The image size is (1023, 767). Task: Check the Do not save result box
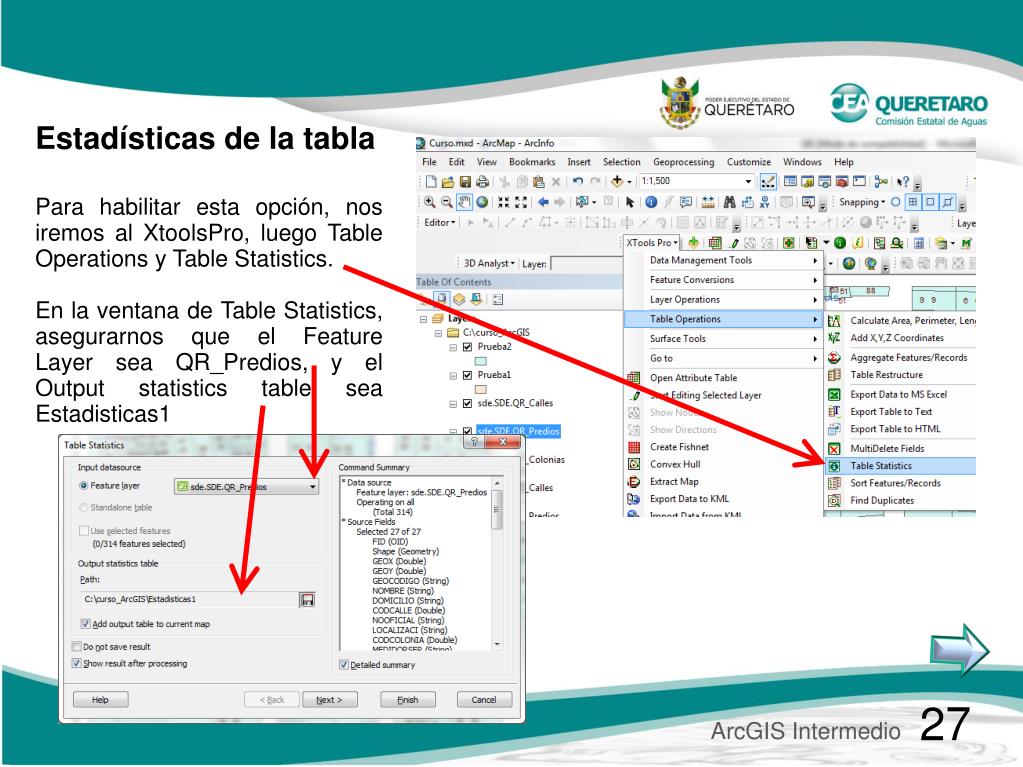[x=76, y=647]
